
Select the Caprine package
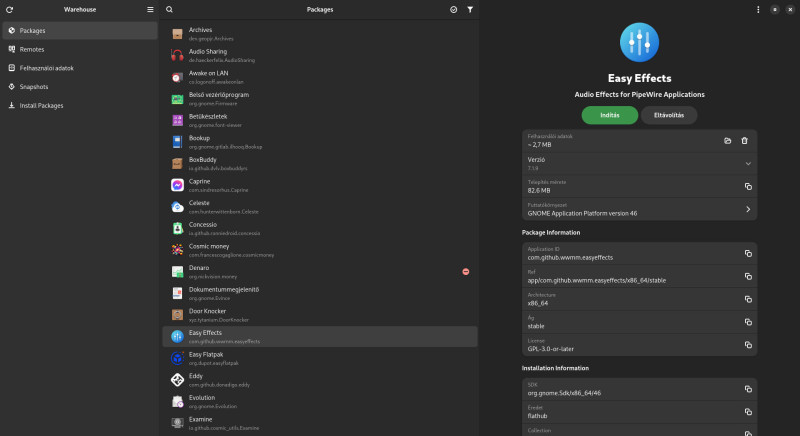click(320, 185)
